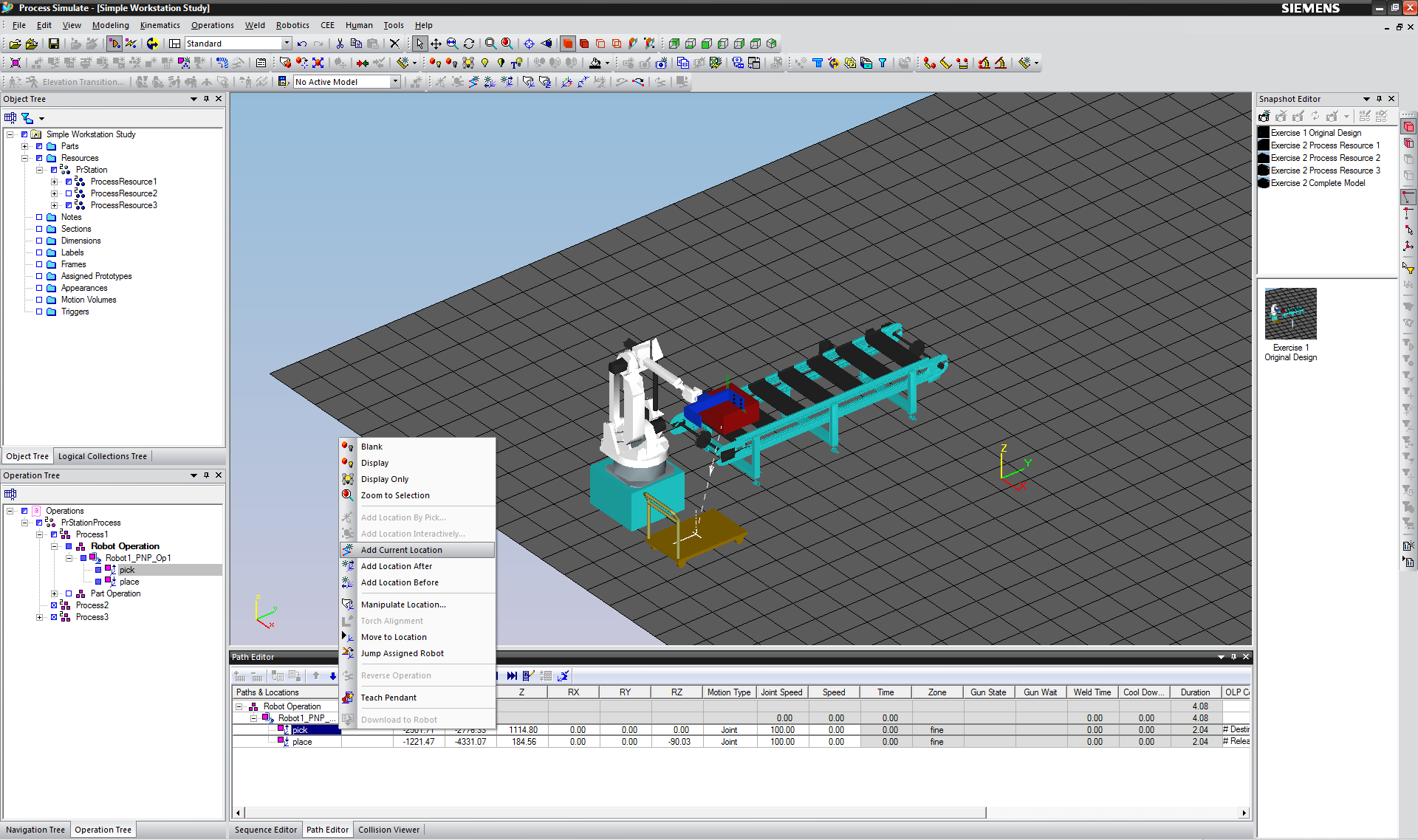Viewport: 1418px width, 840px height.
Task: Click the Path Editor horizontal scrollbar
Action: point(614,813)
